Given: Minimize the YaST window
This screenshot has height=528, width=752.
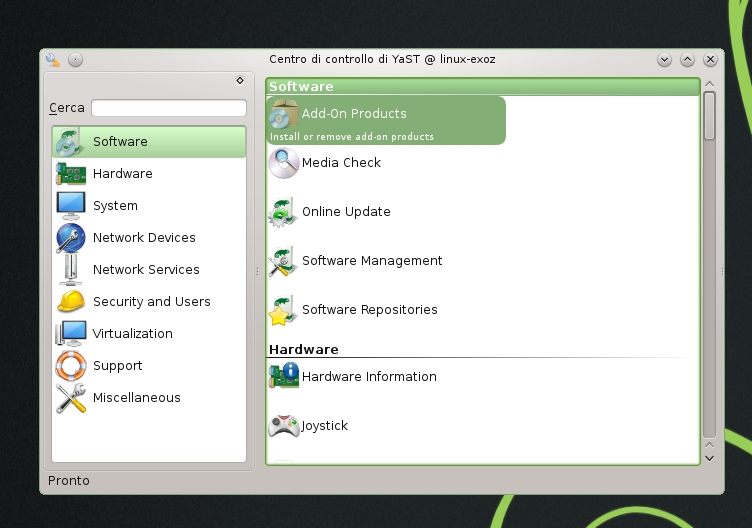Looking at the screenshot, I should tap(664, 59).
